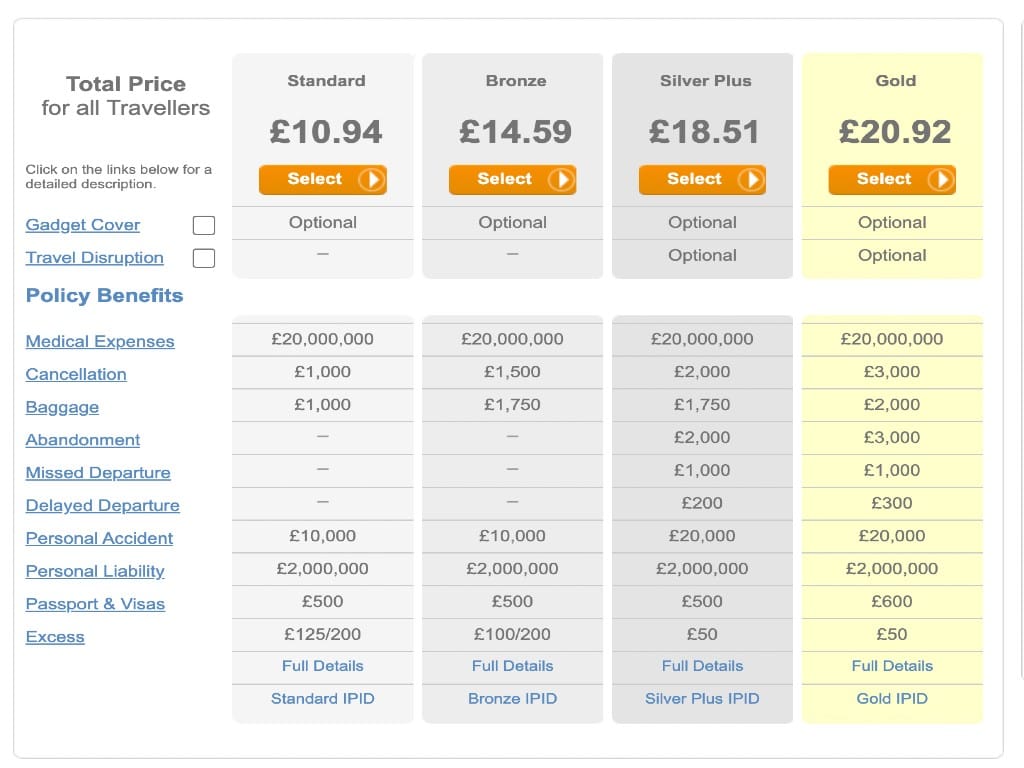Enable the Travel Disruption checkbox

pyautogui.click(x=203, y=258)
